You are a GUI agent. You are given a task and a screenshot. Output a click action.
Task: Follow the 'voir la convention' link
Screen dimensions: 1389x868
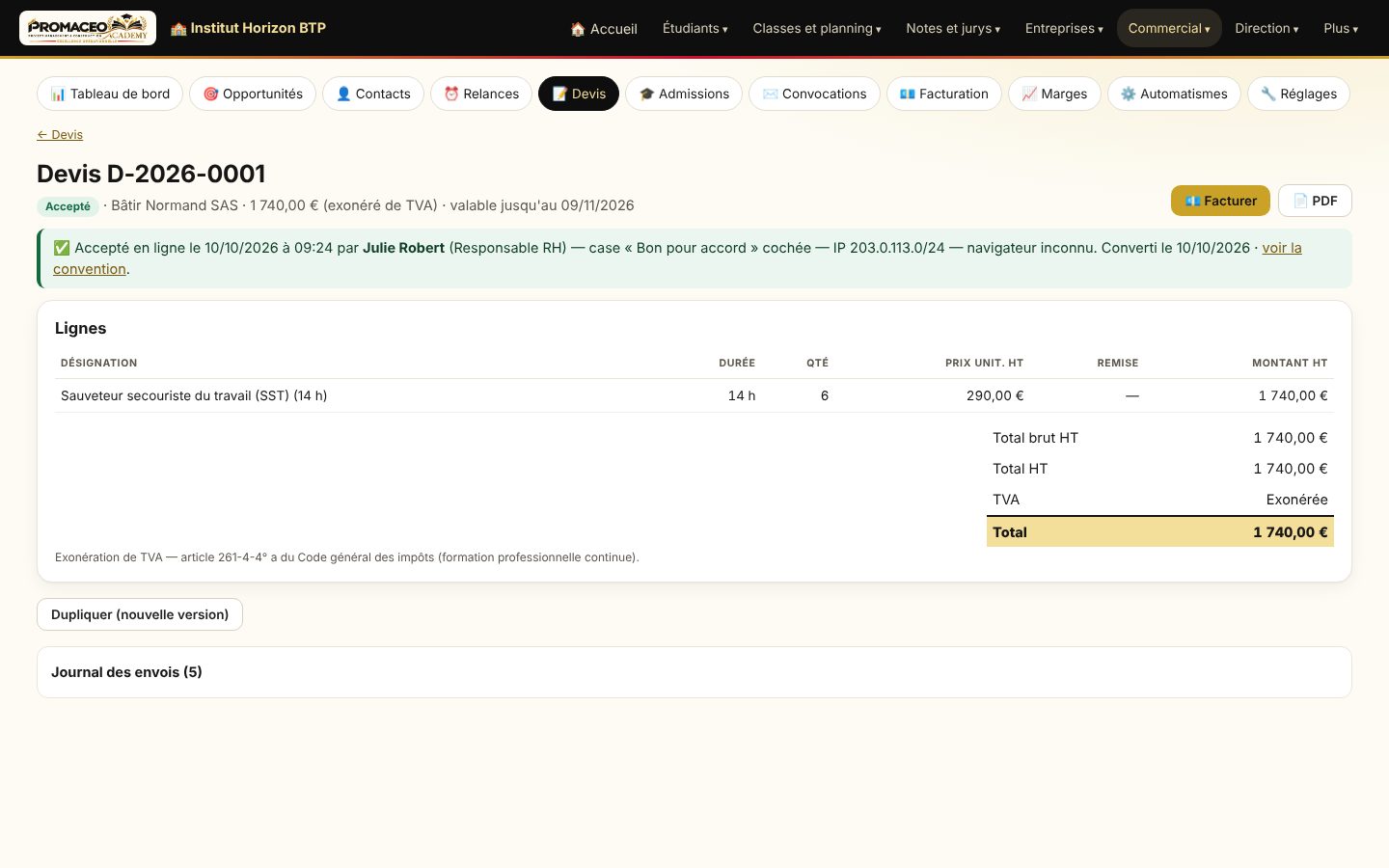tap(677, 258)
